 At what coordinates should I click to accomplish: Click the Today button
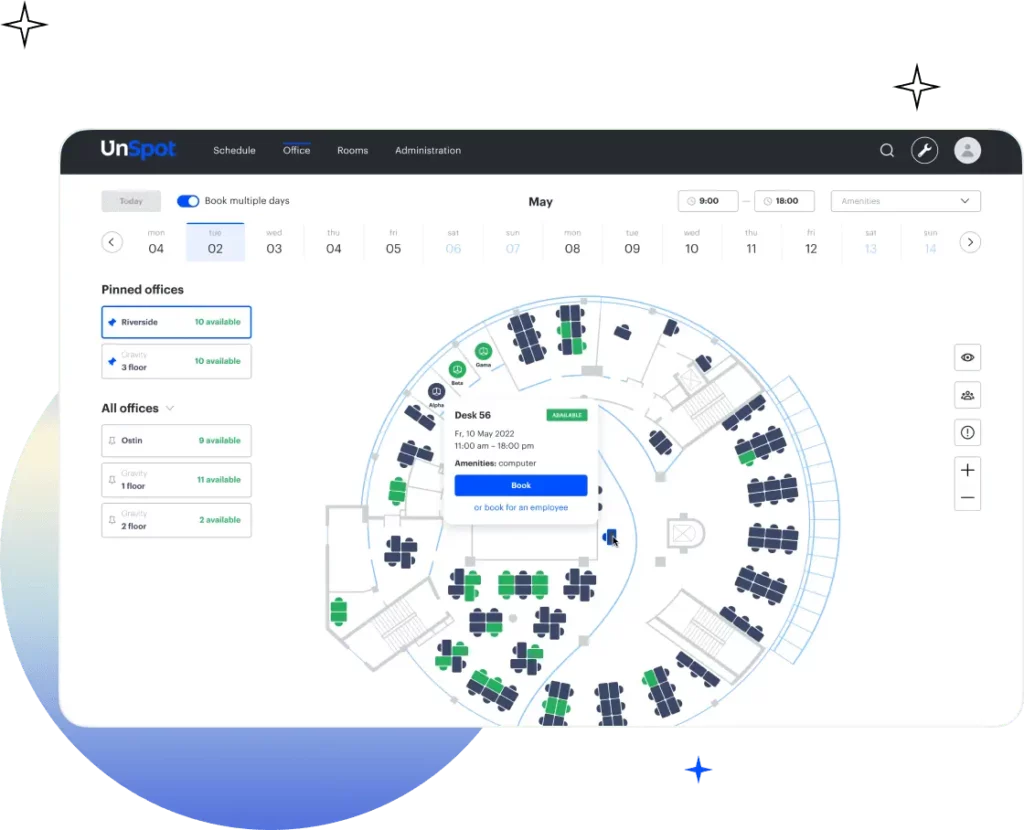pyautogui.click(x=131, y=201)
